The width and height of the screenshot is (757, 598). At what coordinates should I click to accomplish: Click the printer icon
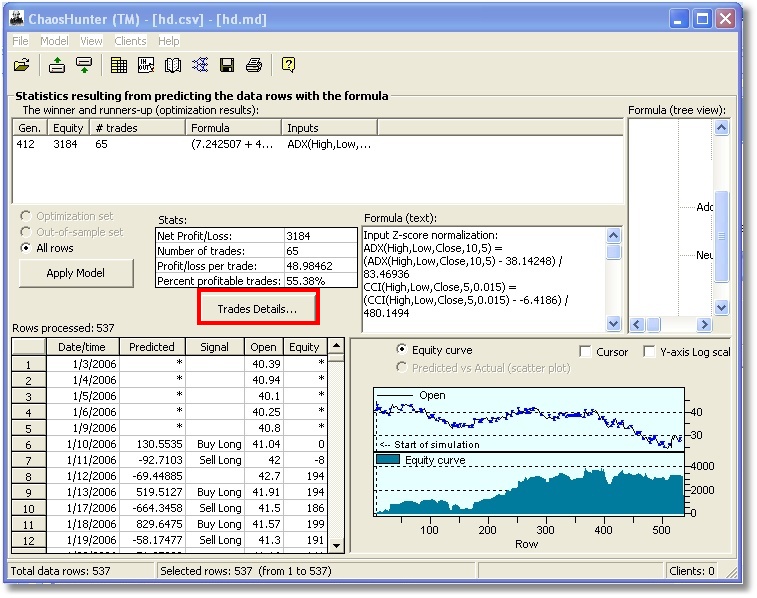[x=254, y=65]
